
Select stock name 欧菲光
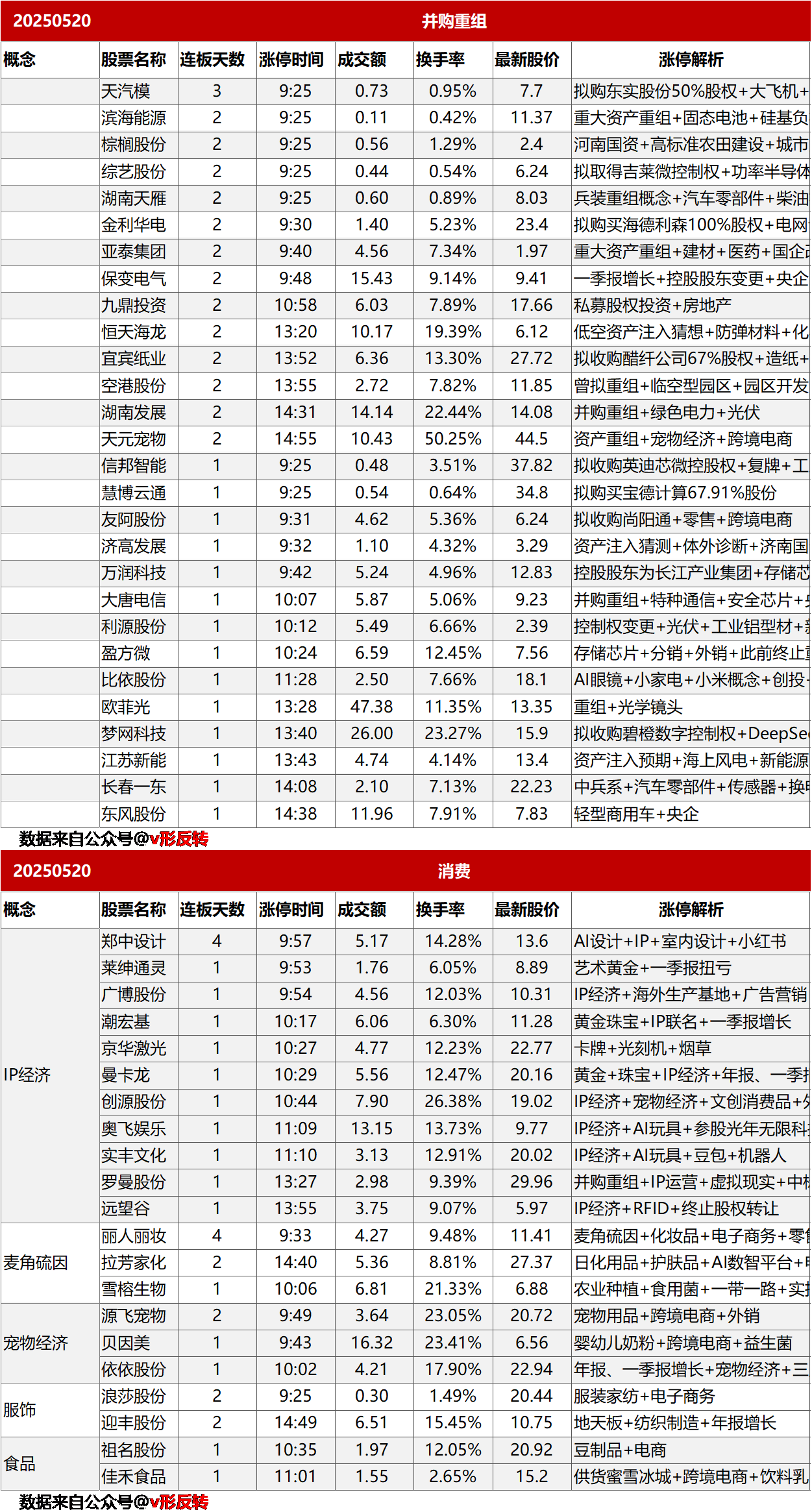click(125, 707)
